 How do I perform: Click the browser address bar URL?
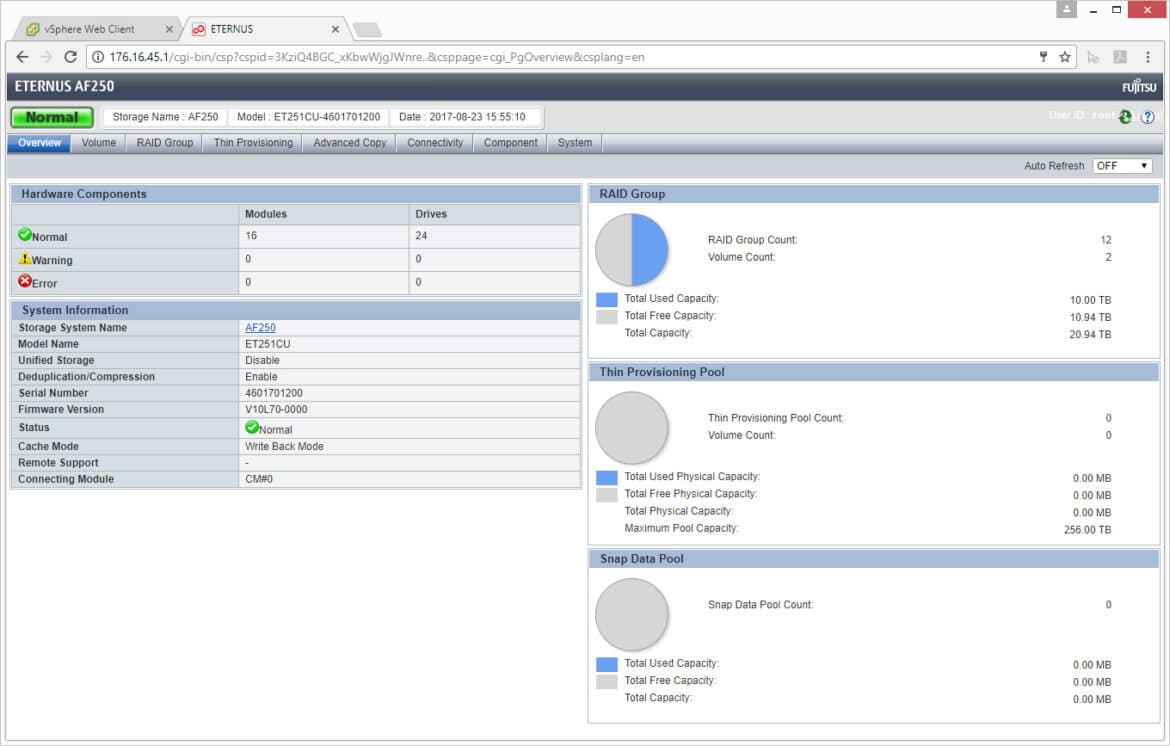click(377, 57)
